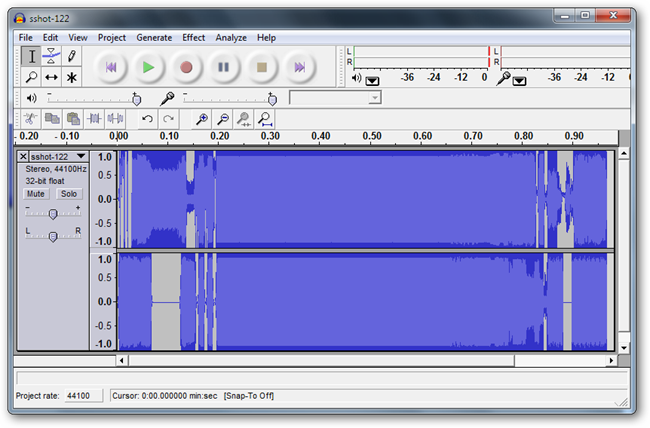Click the lower right channel waveform
This screenshot has width=650, height=428.
pyautogui.click(x=366, y=302)
